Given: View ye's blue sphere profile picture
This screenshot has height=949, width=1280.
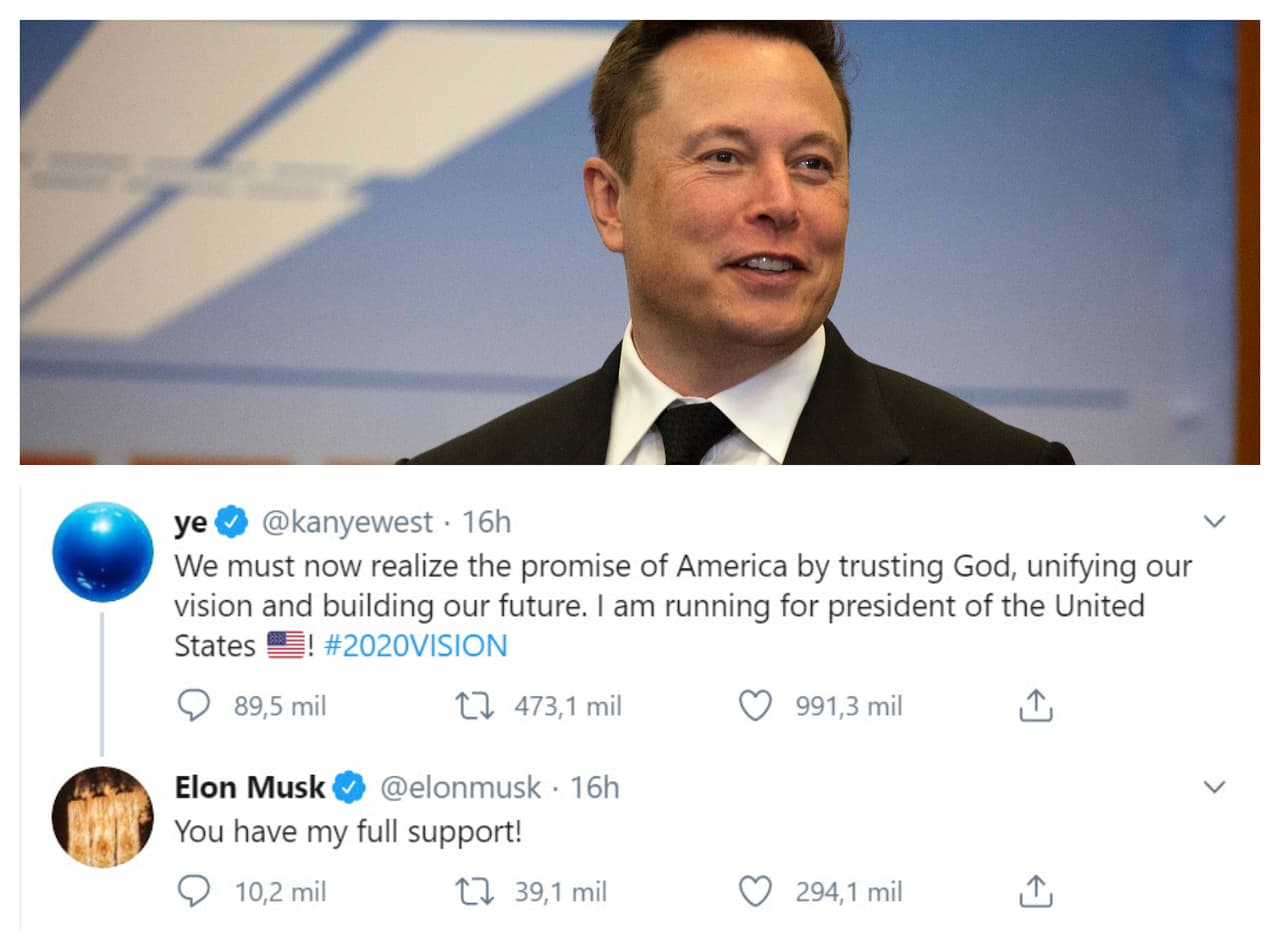Looking at the screenshot, I should coord(102,552).
